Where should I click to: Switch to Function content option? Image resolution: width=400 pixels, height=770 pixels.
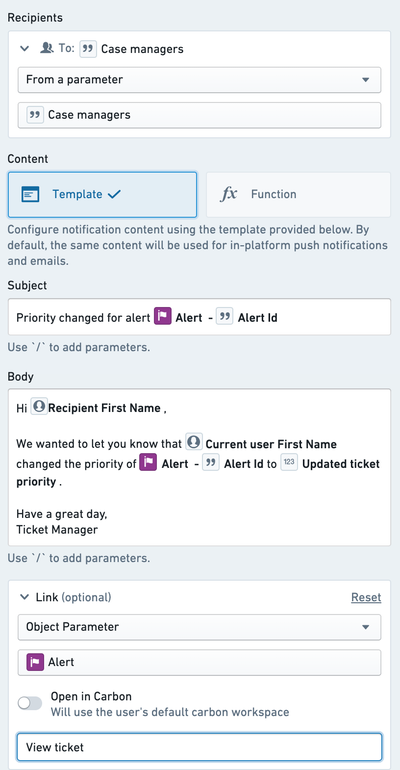298,194
